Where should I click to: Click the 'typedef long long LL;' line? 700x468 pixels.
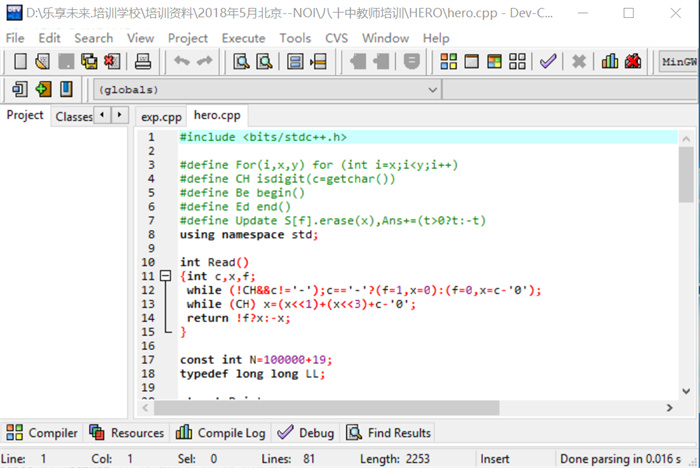(253, 374)
